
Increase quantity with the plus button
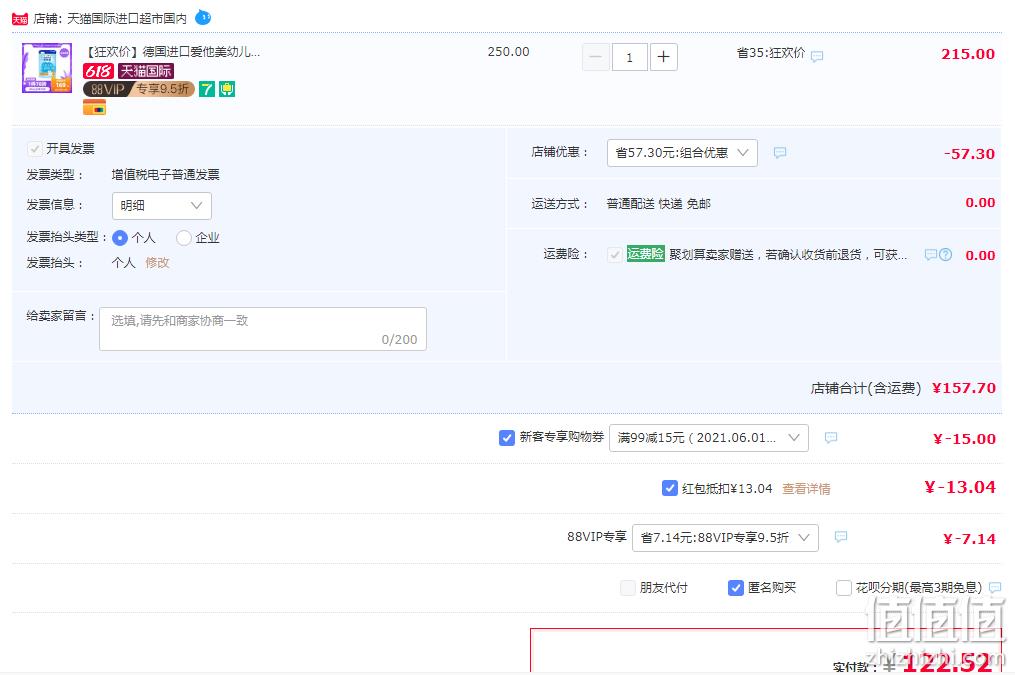coord(664,57)
